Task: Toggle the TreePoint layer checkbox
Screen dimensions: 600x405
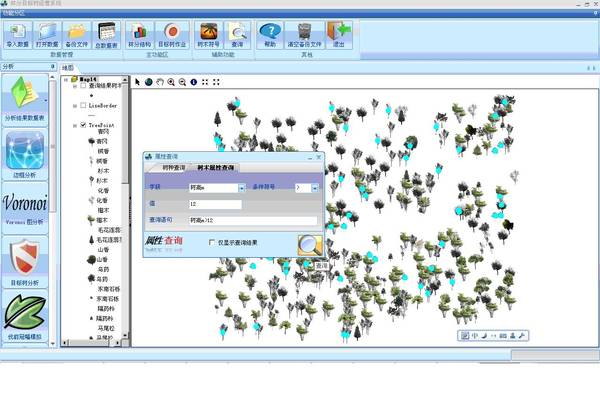Action: 83,125
